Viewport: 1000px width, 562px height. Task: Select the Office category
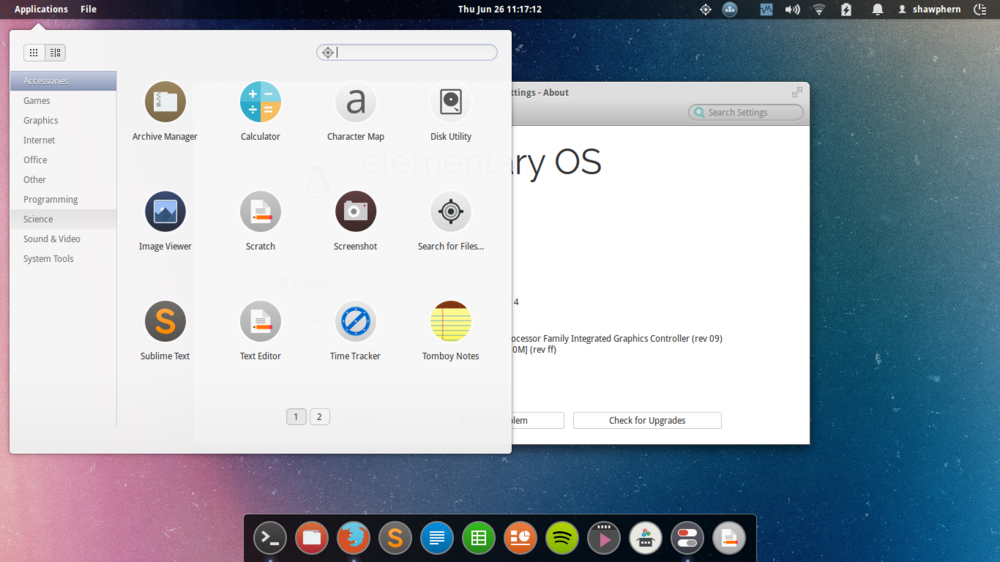pyautogui.click(x=63, y=159)
